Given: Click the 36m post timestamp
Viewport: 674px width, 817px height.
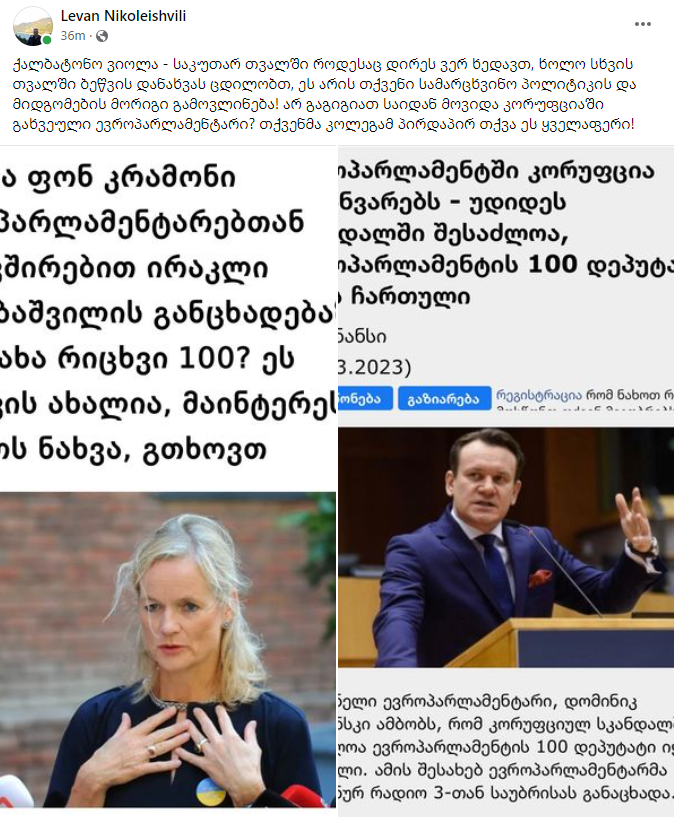Looking at the screenshot, I should (x=72, y=36).
